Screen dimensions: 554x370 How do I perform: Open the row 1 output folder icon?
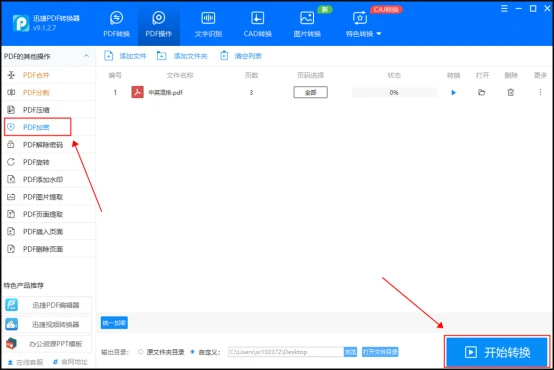pyautogui.click(x=482, y=93)
